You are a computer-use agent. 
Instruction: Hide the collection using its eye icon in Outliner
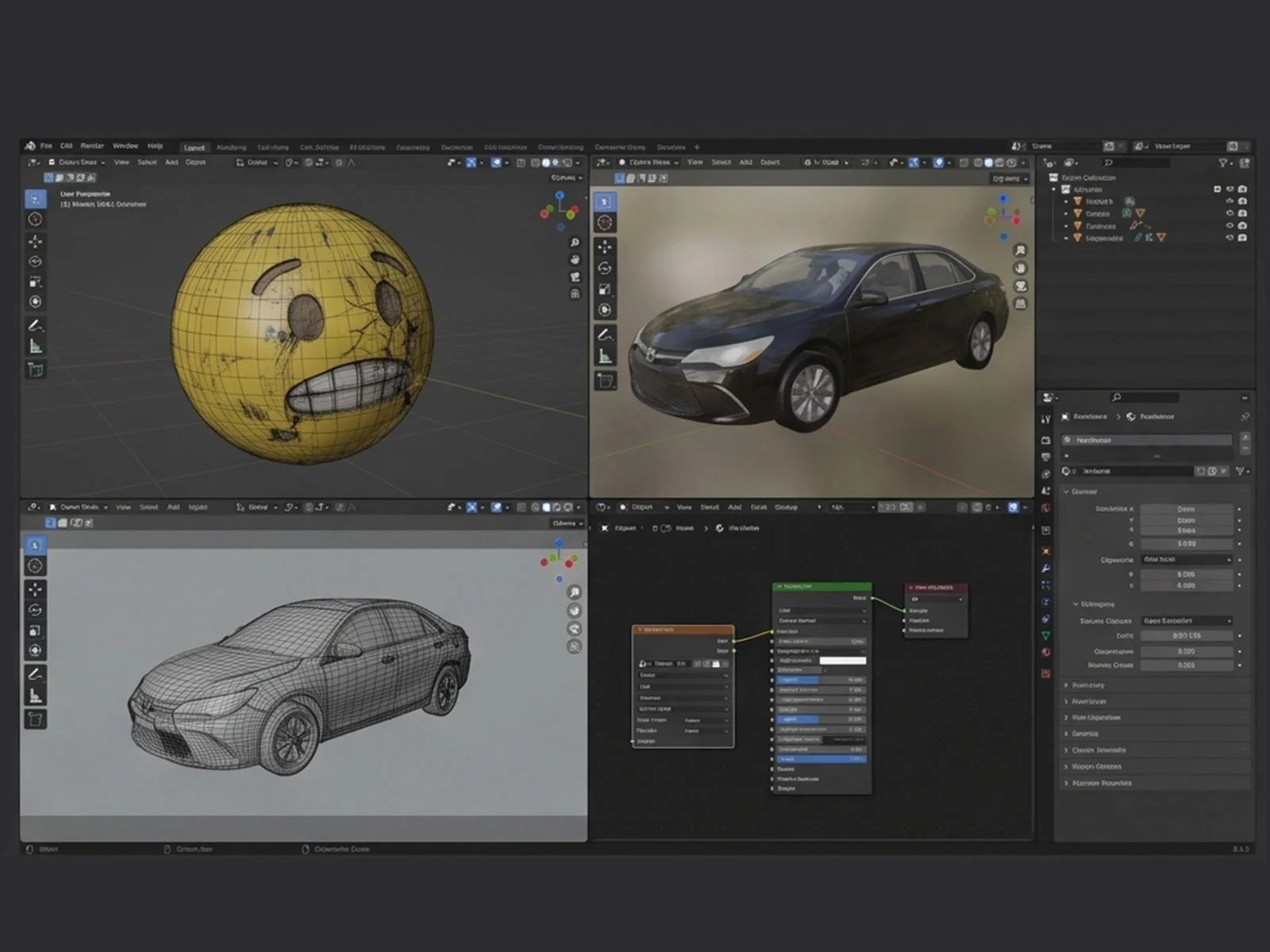(1230, 190)
